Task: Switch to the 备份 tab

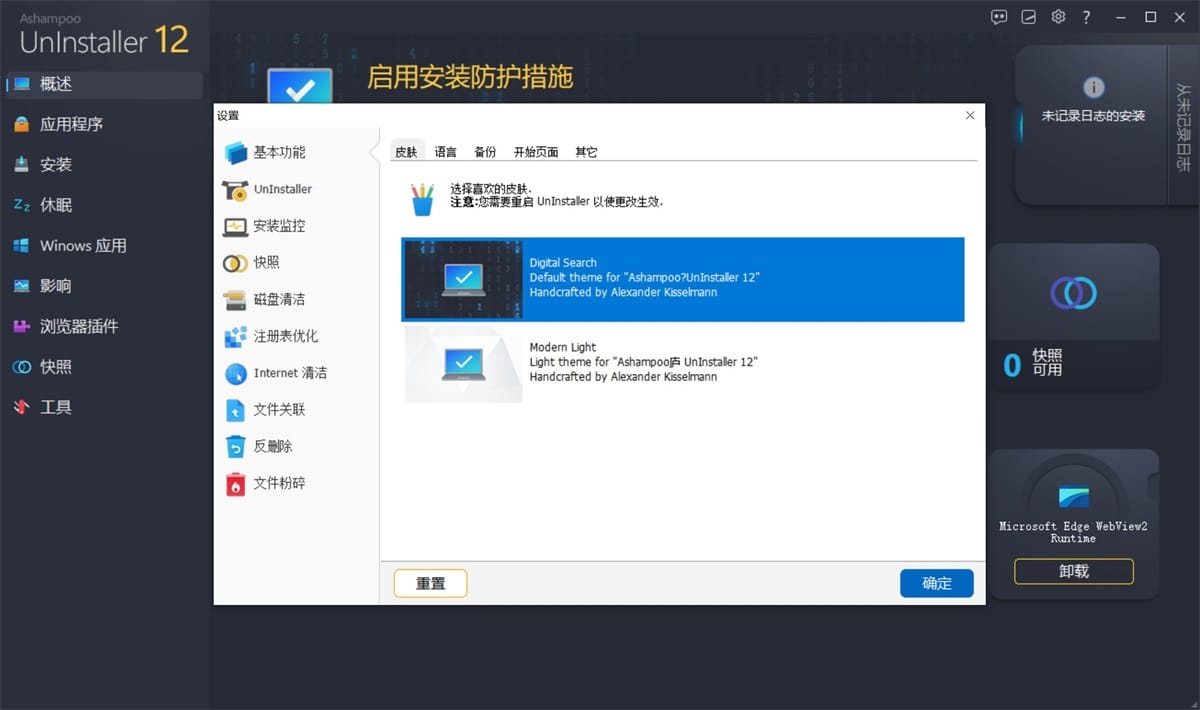Action: click(485, 152)
